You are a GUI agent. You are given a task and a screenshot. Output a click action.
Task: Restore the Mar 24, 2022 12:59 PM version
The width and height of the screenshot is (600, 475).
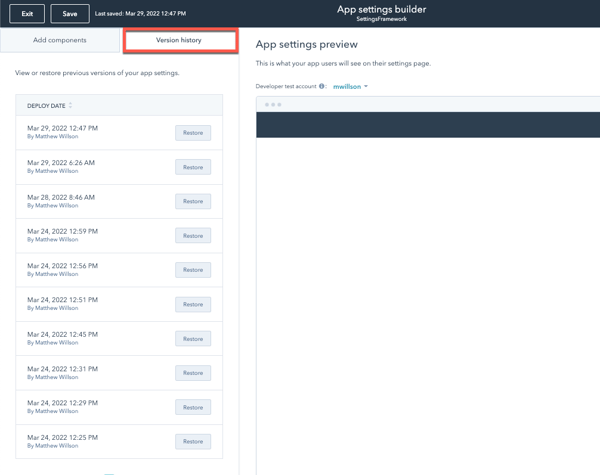pos(193,236)
